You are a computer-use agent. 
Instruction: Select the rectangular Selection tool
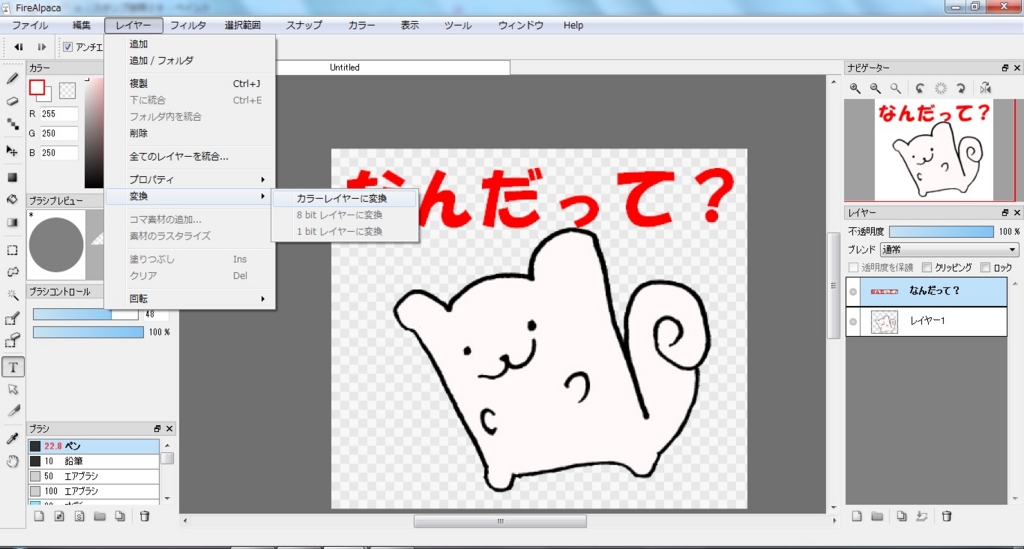pyautogui.click(x=12, y=250)
